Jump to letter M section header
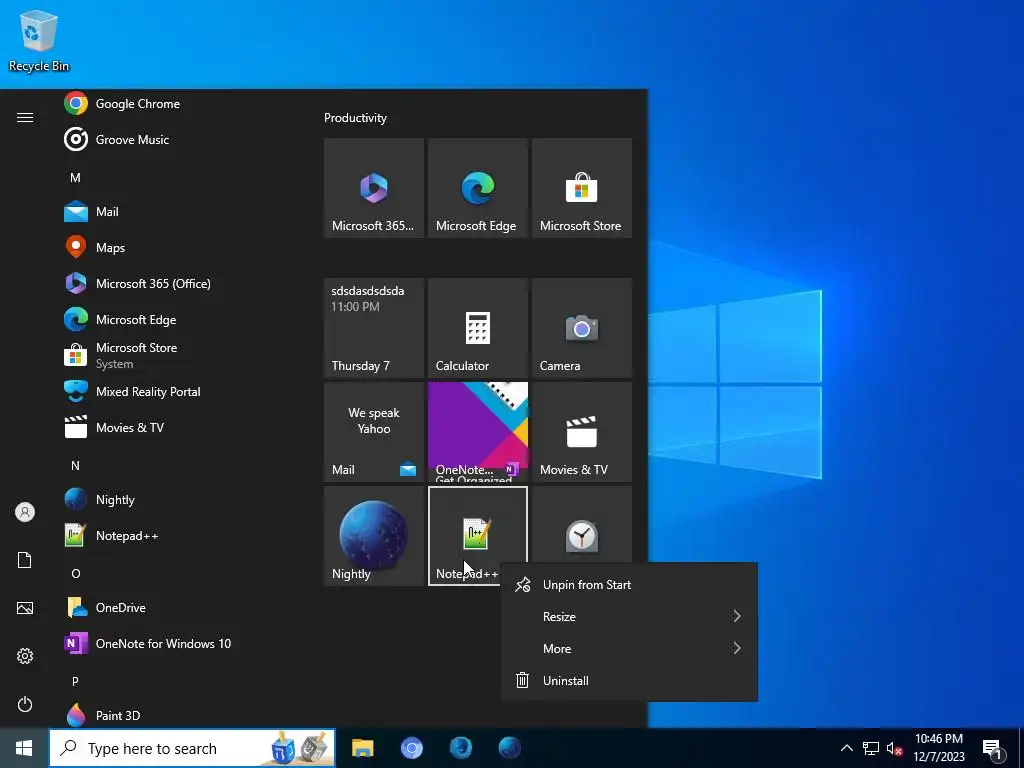Screen dimensions: 1024x768 pyautogui.click(x=75, y=178)
